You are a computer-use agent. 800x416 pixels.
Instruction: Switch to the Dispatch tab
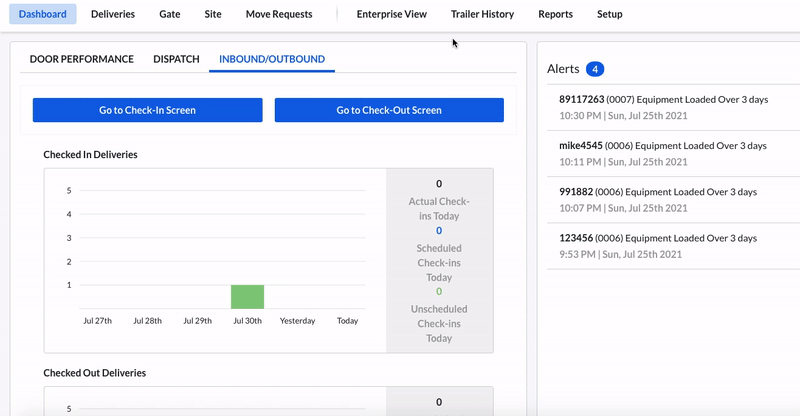176,59
